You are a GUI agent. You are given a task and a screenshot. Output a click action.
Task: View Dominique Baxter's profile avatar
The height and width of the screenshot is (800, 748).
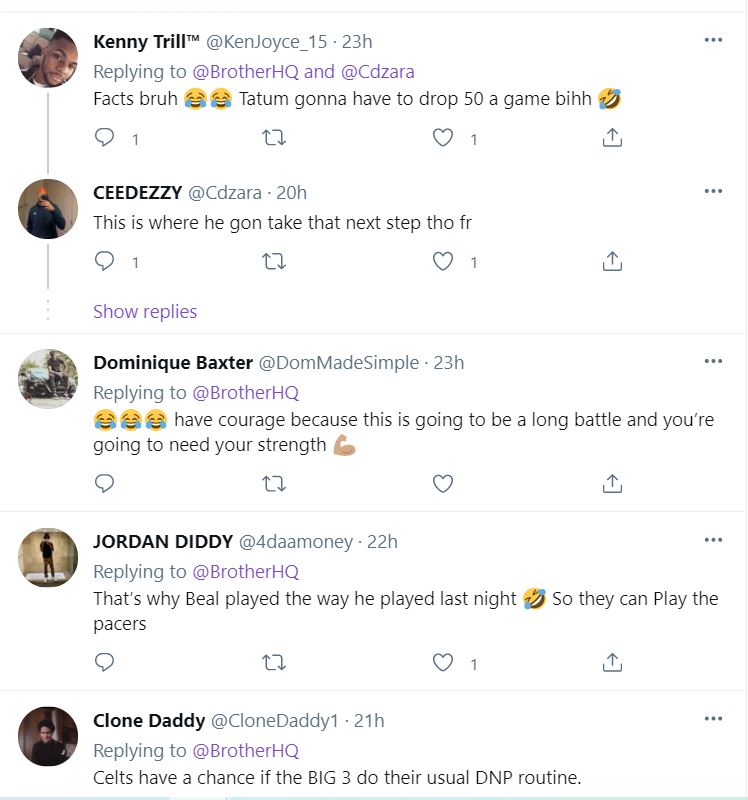pyautogui.click(x=48, y=379)
